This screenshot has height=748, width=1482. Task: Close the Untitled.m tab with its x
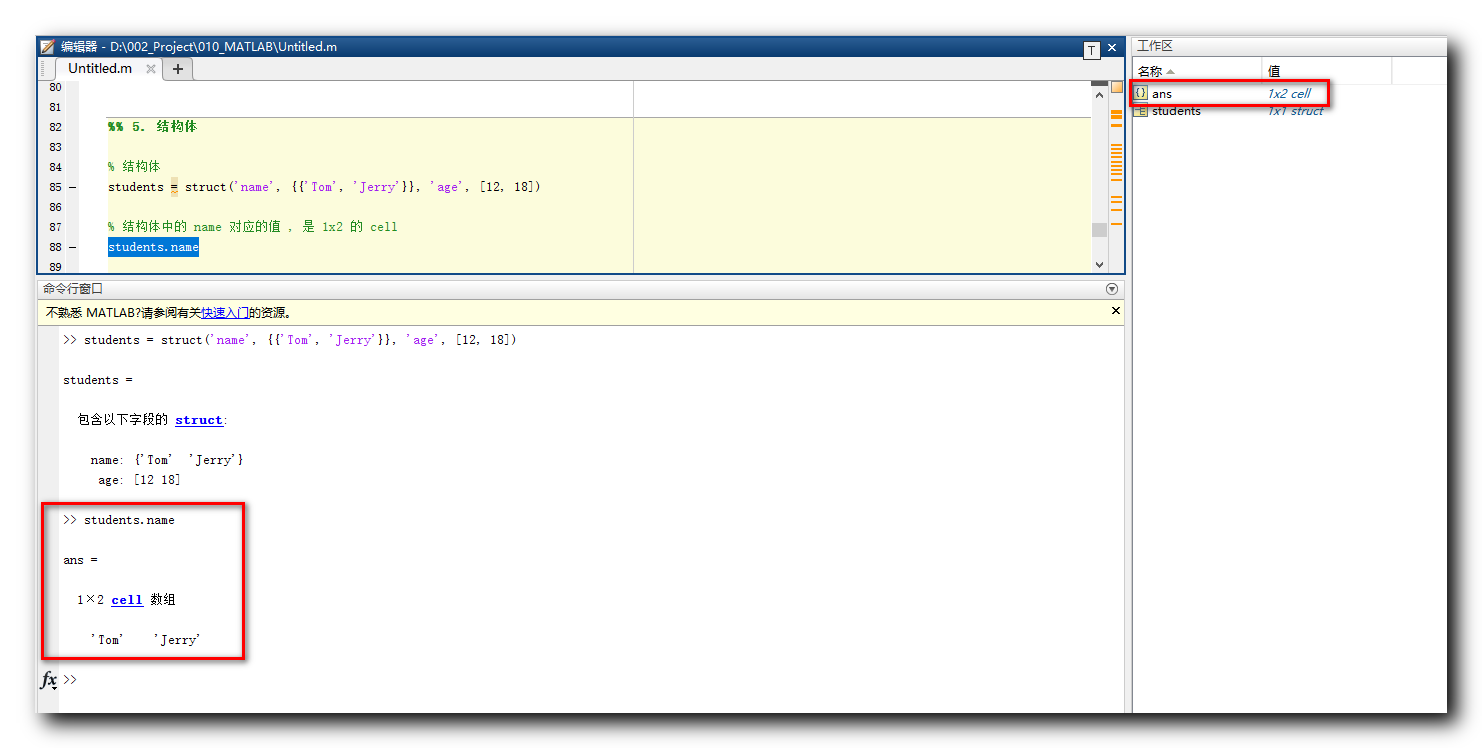point(151,69)
